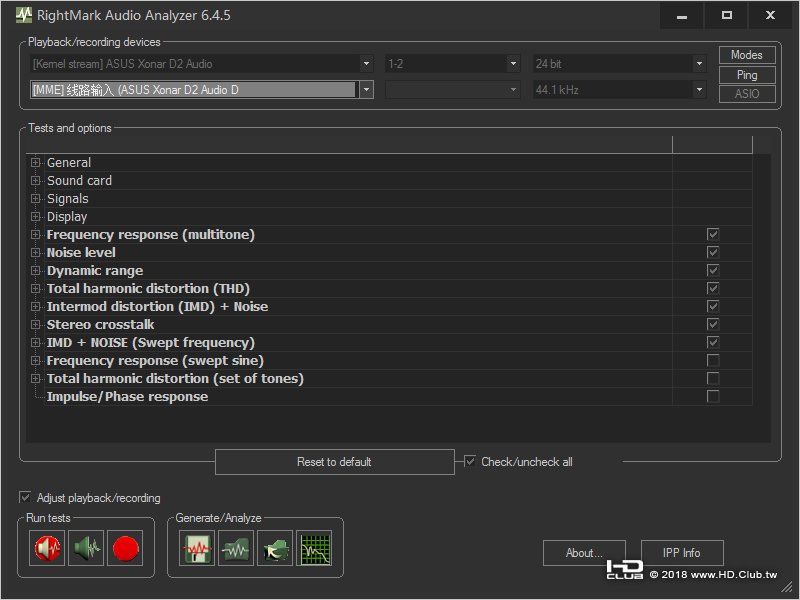Screen dimensions: 800x600
Task: Open the IPP Info dialog
Action: pyautogui.click(x=682, y=553)
